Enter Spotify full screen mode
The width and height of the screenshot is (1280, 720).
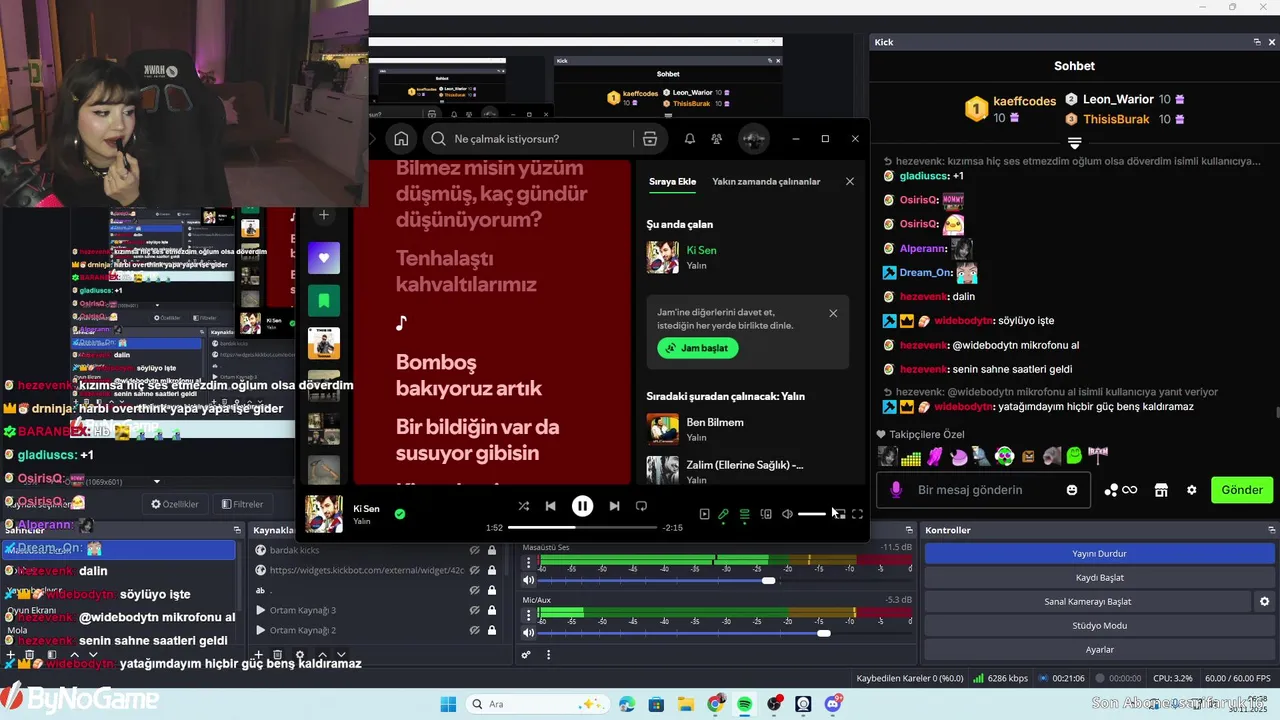click(857, 514)
